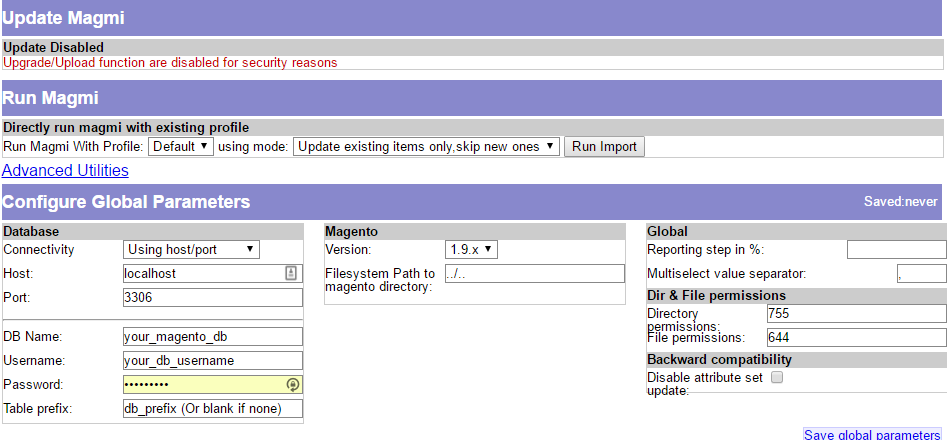Select the Multiselect value separator field
947x440 pixels.
(x=922, y=273)
